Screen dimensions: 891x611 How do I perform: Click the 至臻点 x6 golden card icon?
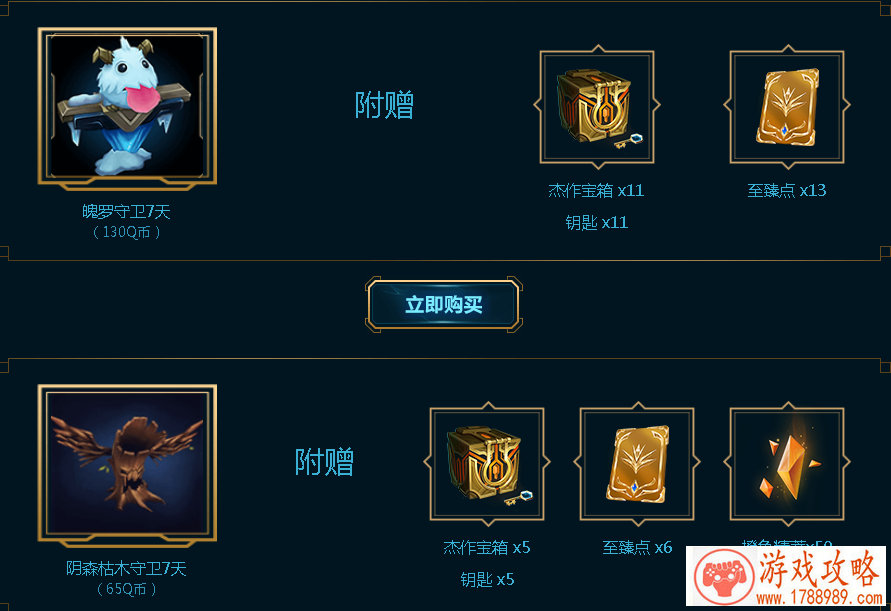pos(637,464)
